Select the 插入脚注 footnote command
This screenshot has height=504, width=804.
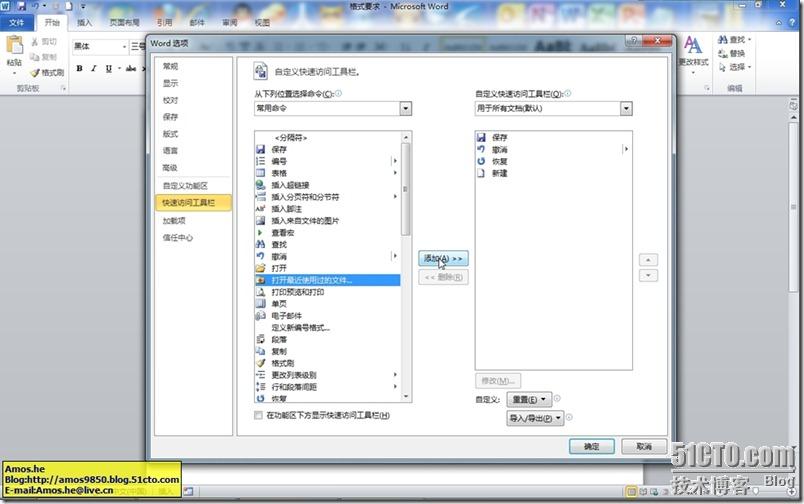pos(327,209)
